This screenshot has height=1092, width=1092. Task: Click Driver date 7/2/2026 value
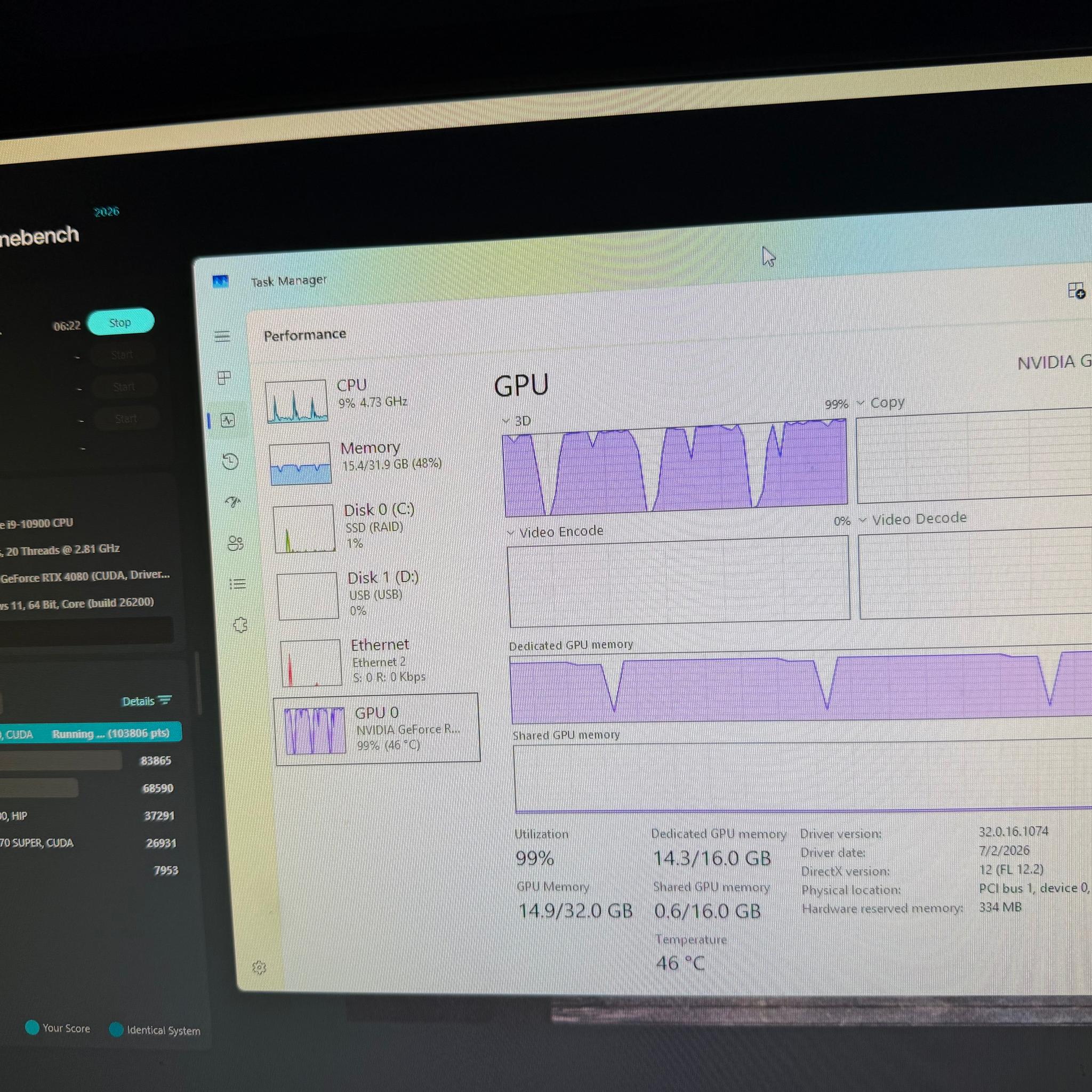point(1004,850)
